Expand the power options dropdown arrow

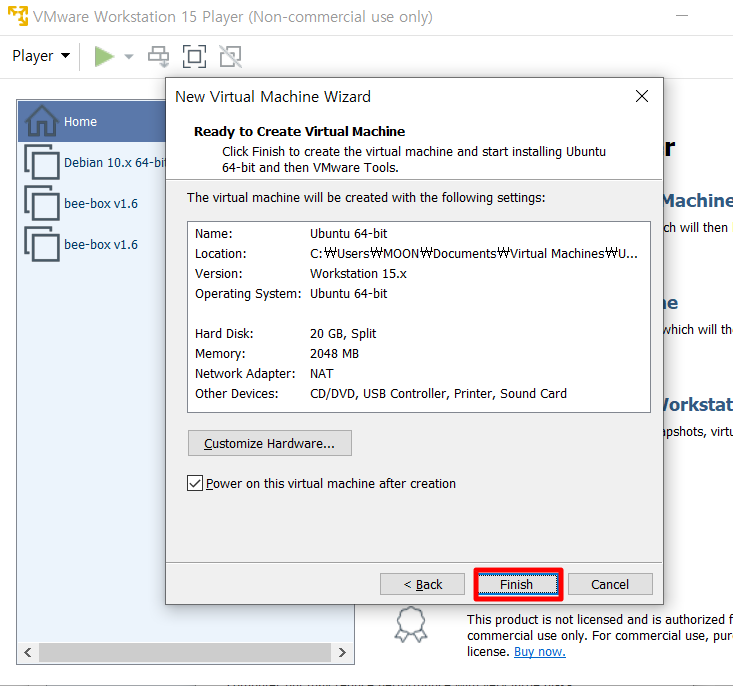[x=129, y=57]
